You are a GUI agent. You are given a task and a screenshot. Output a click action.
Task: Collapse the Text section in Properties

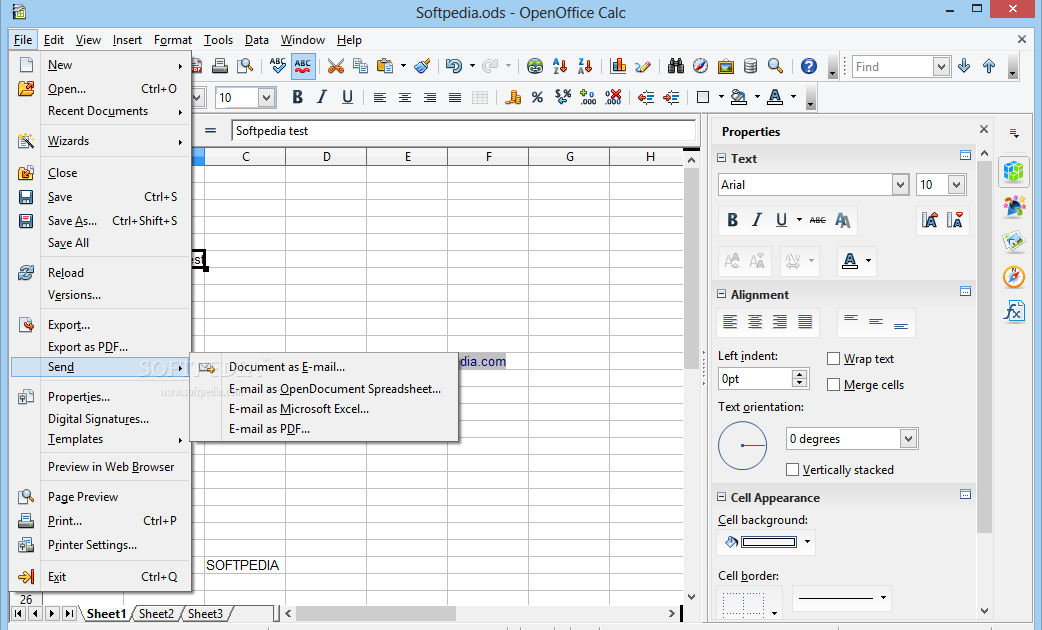point(722,158)
